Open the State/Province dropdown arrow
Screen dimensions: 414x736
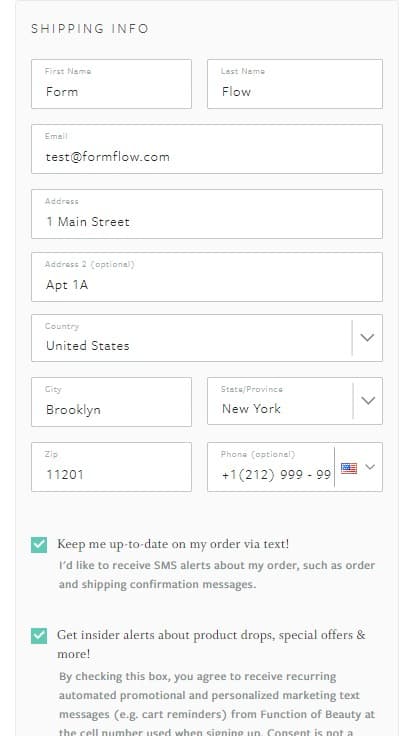tap(368, 400)
